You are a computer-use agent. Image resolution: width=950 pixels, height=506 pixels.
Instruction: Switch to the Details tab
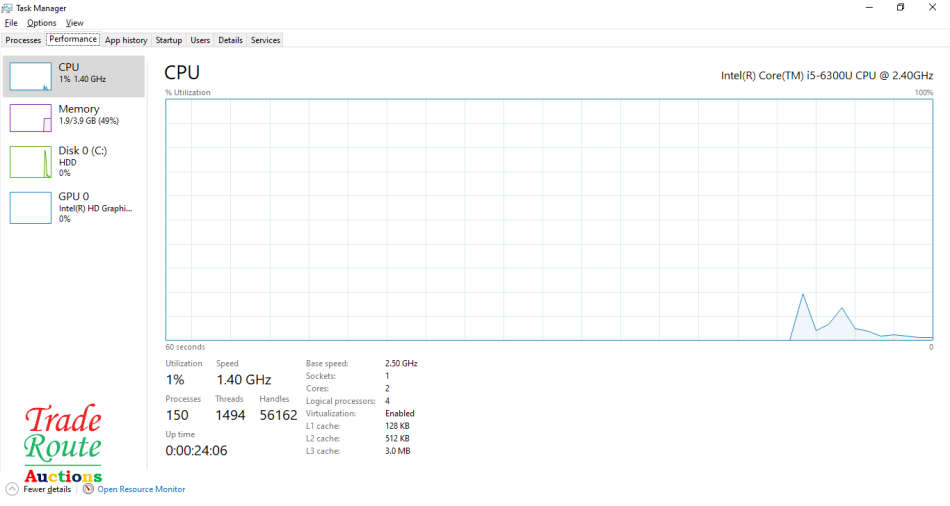coord(230,40)
